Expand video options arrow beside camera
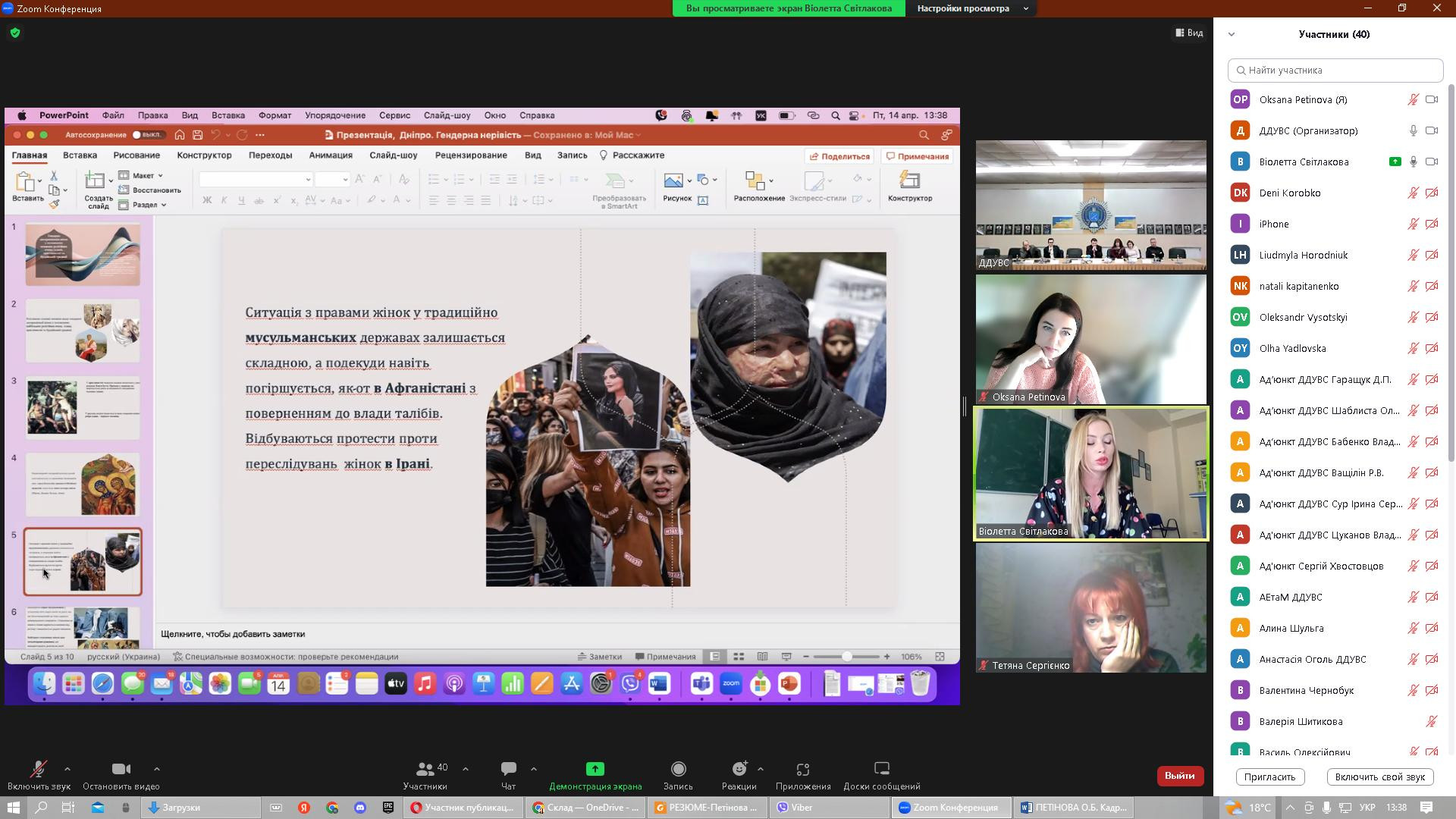1456x819 pixels. tap(157, 769)
